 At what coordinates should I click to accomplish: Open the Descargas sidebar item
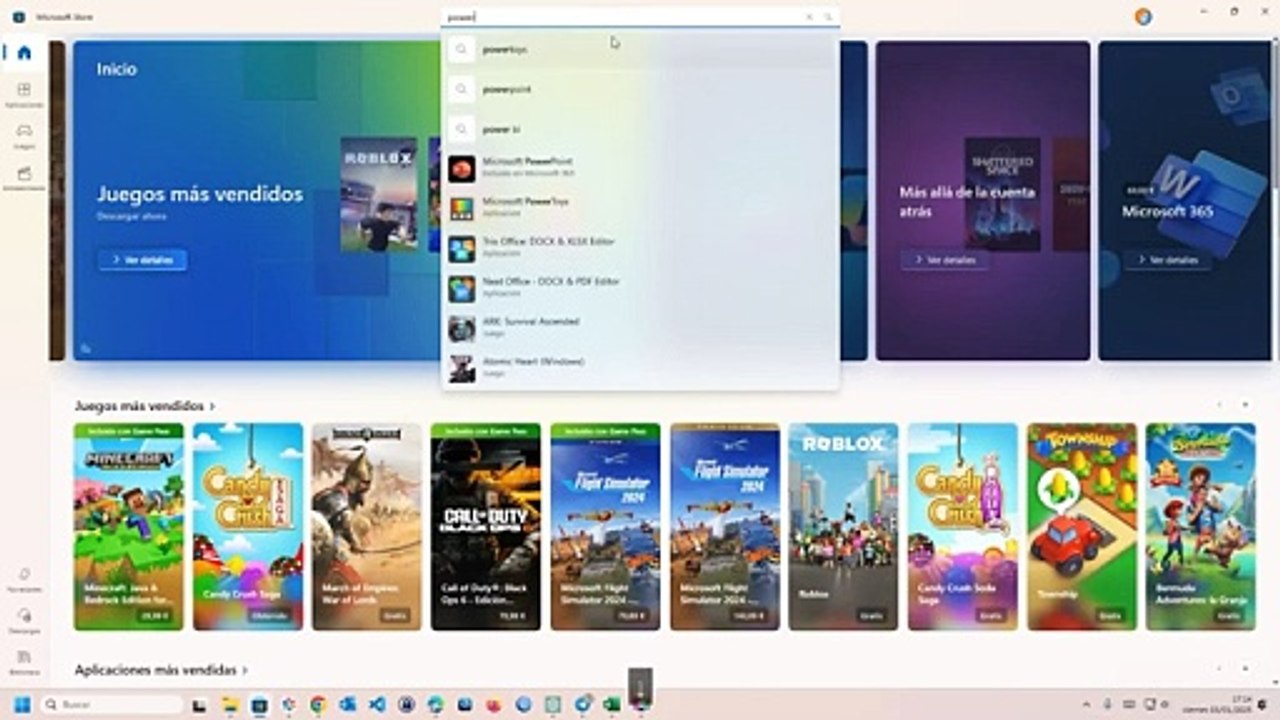pos(24,620)
